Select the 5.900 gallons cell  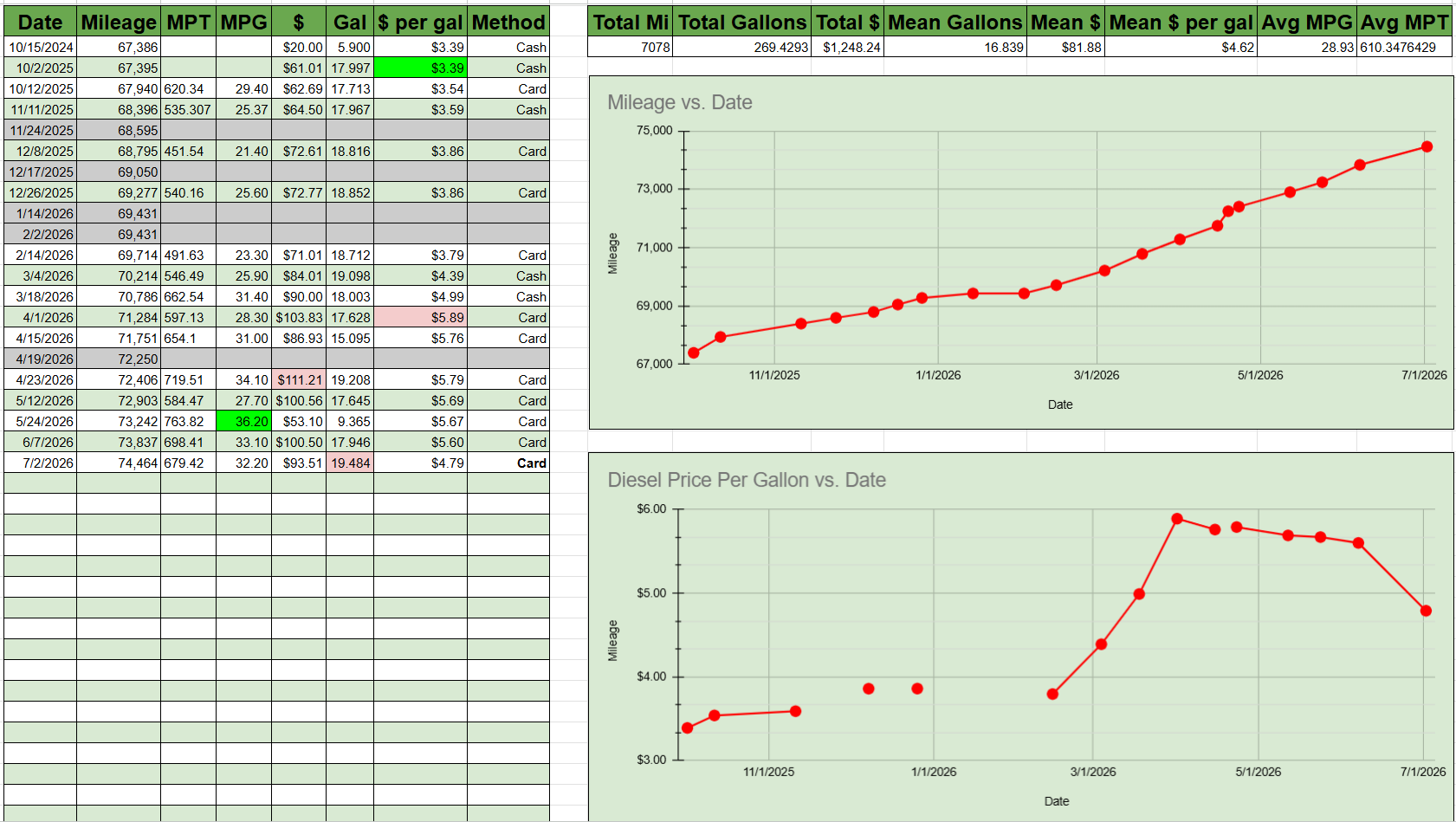coord(350,47)
